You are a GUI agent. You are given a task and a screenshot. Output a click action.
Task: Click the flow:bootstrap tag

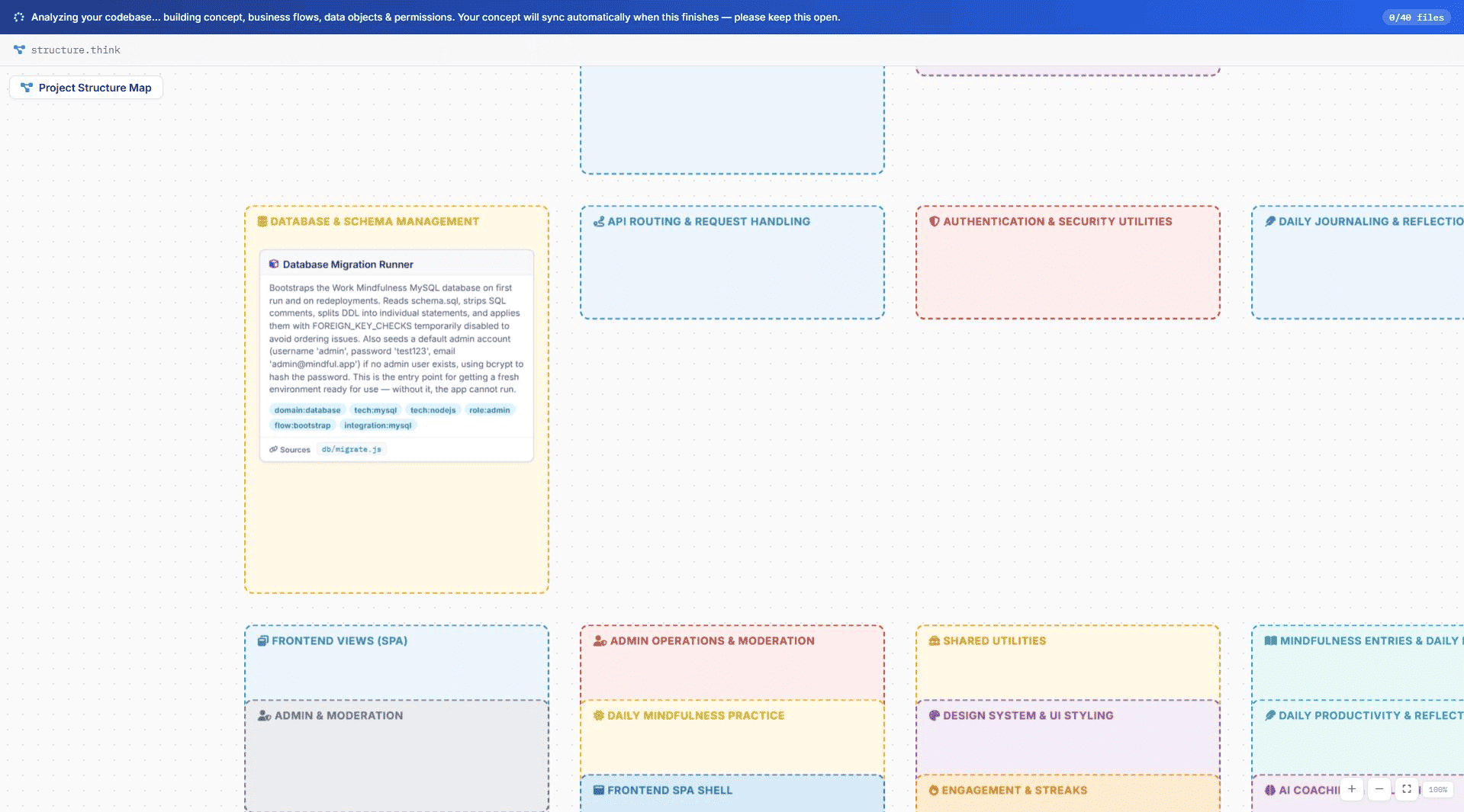point(303,425)
